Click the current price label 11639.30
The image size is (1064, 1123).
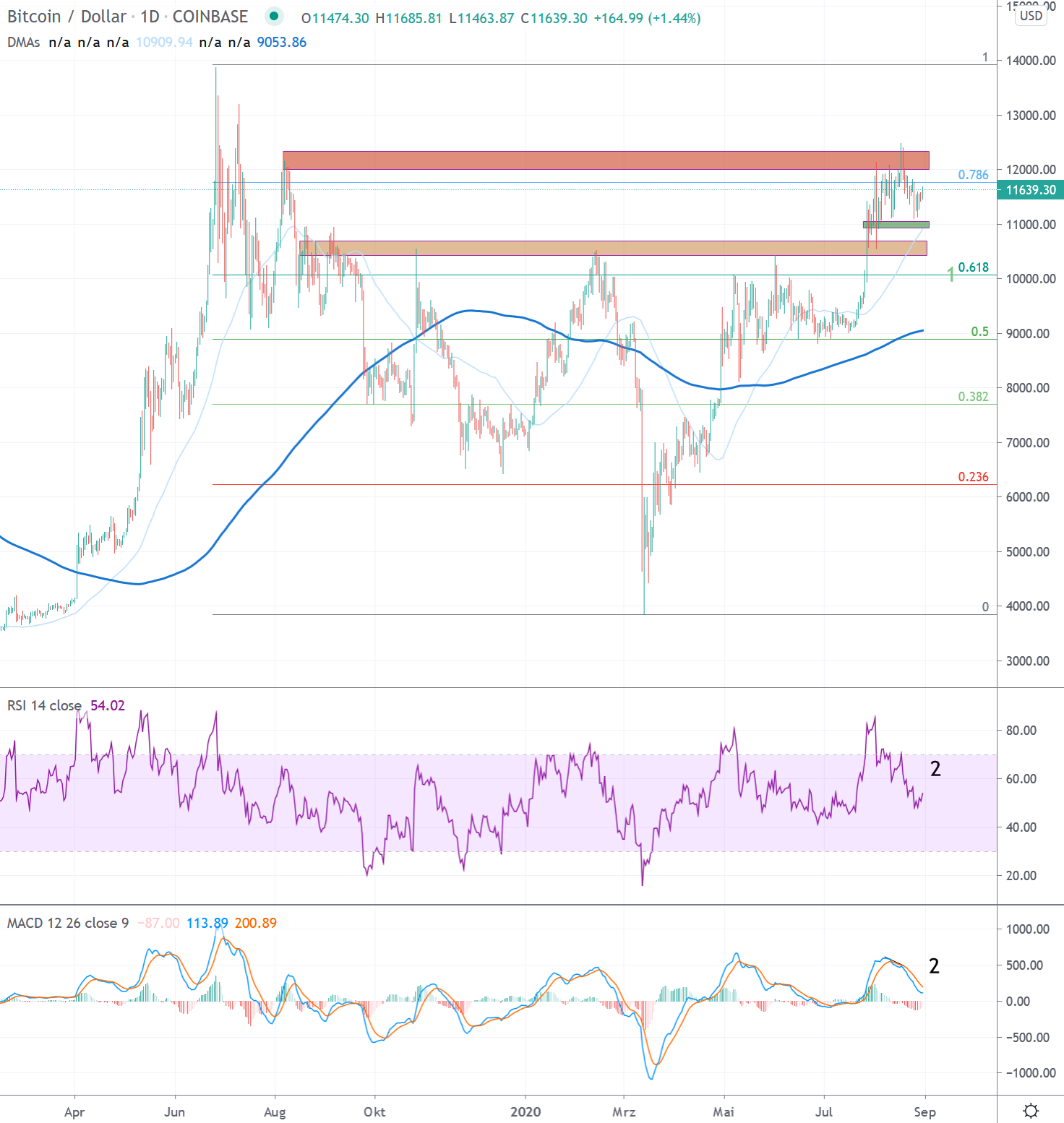[x=1031, y=189]
